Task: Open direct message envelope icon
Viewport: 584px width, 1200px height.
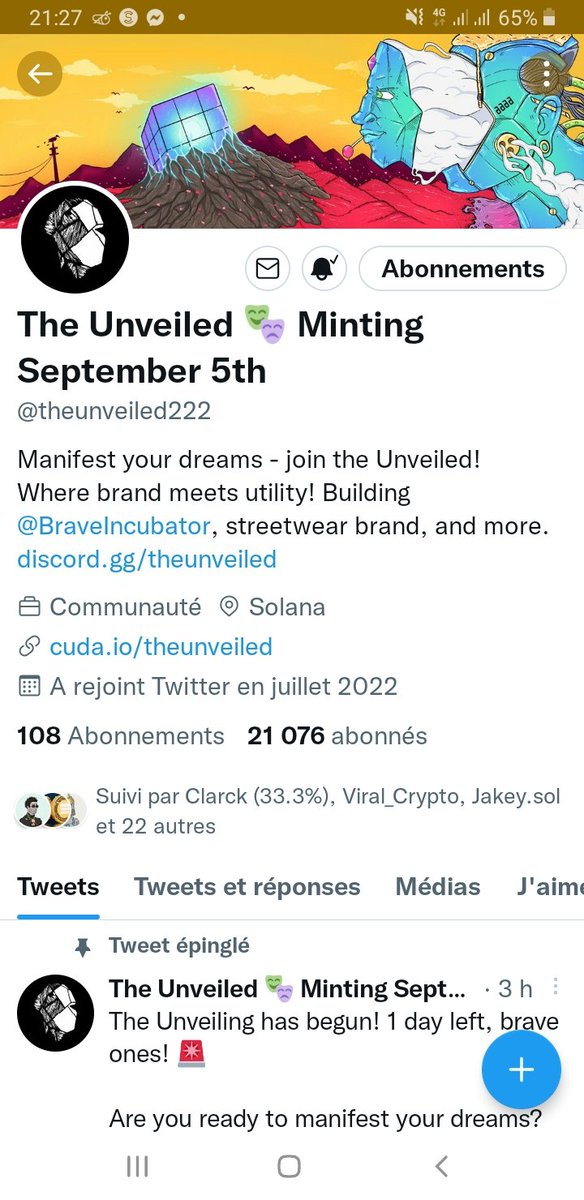Action: pyautogui.click(x=267, y=268)
